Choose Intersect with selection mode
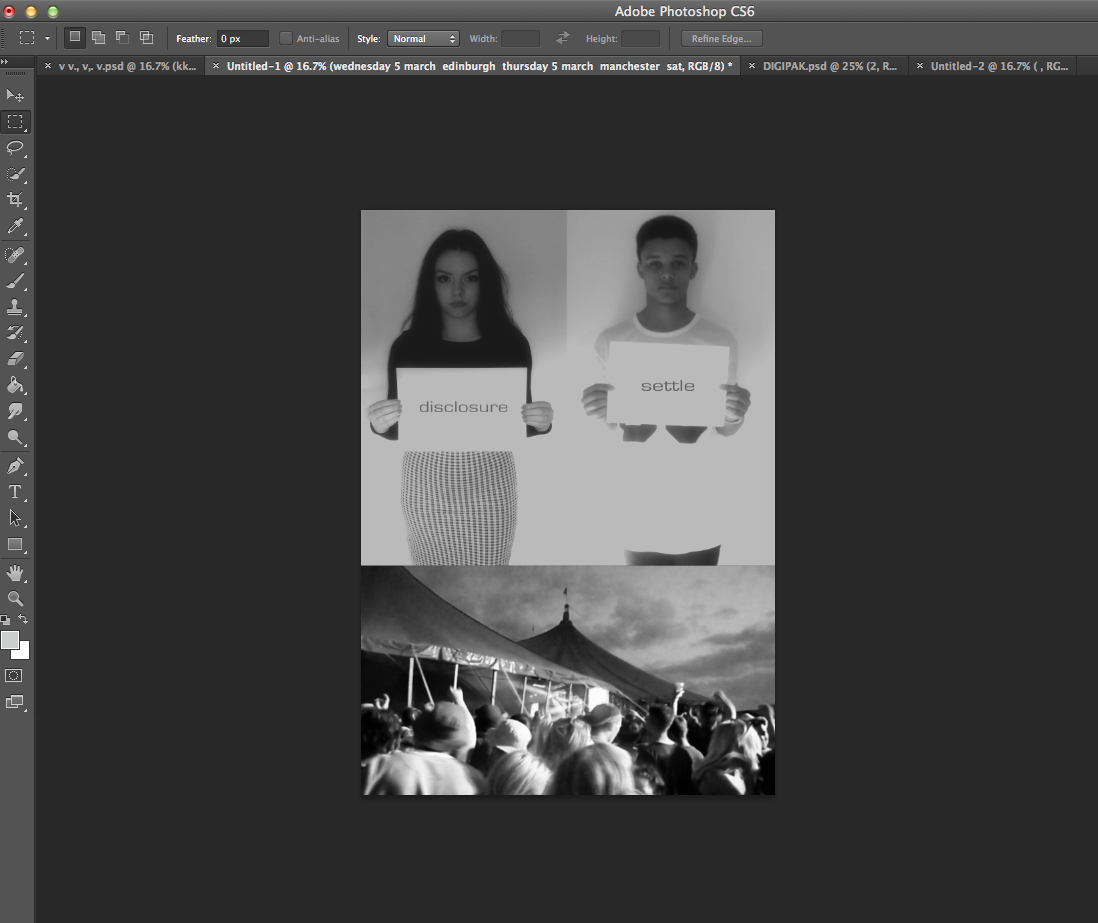The image size is (1098, 923). (146, 38)
